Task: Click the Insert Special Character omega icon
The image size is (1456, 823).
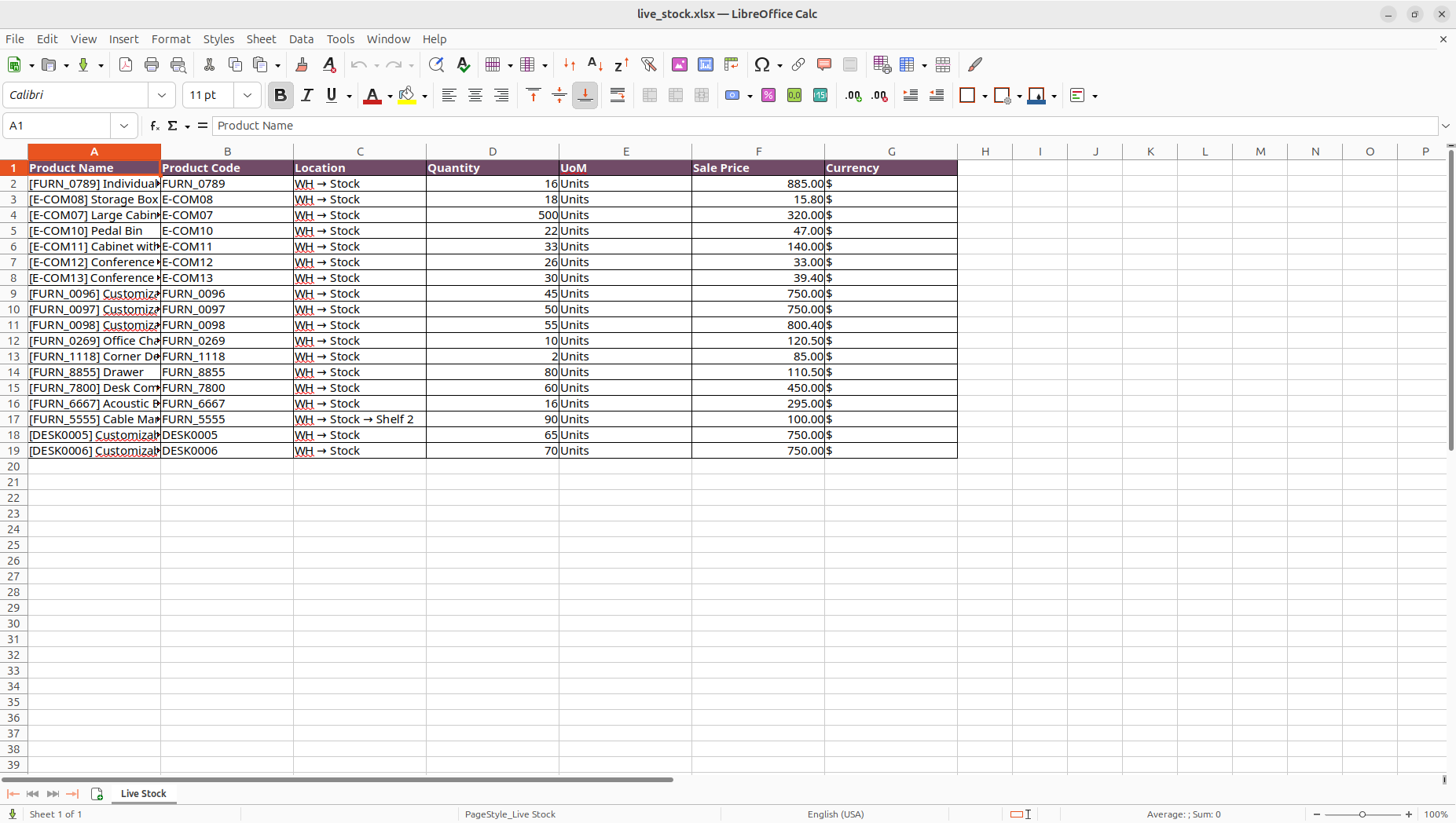Action: [761, 64]
